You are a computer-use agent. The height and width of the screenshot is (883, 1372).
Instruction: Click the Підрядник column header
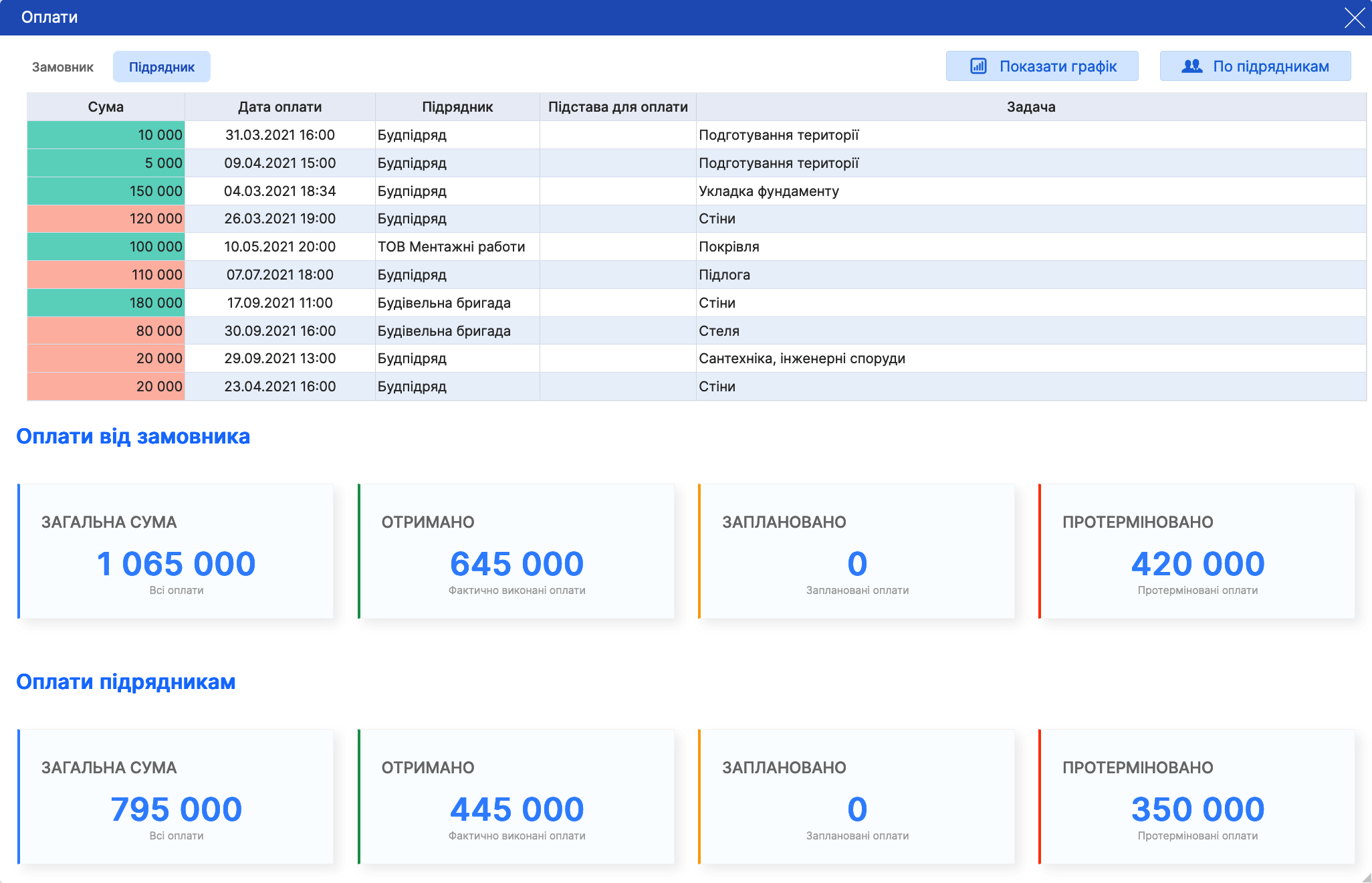coord(457,107)
